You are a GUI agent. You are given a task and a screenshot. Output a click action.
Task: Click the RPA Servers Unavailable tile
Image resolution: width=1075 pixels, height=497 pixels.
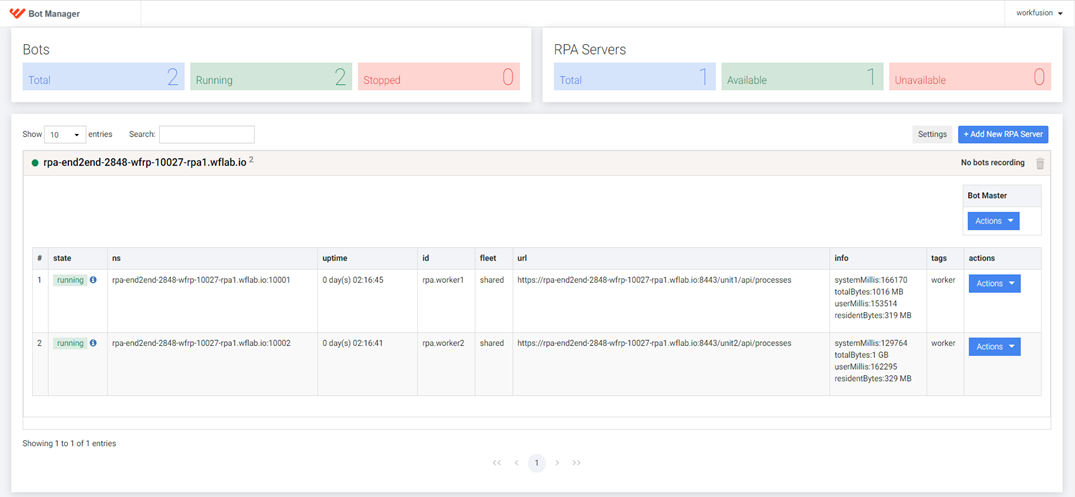coord(970,77)
